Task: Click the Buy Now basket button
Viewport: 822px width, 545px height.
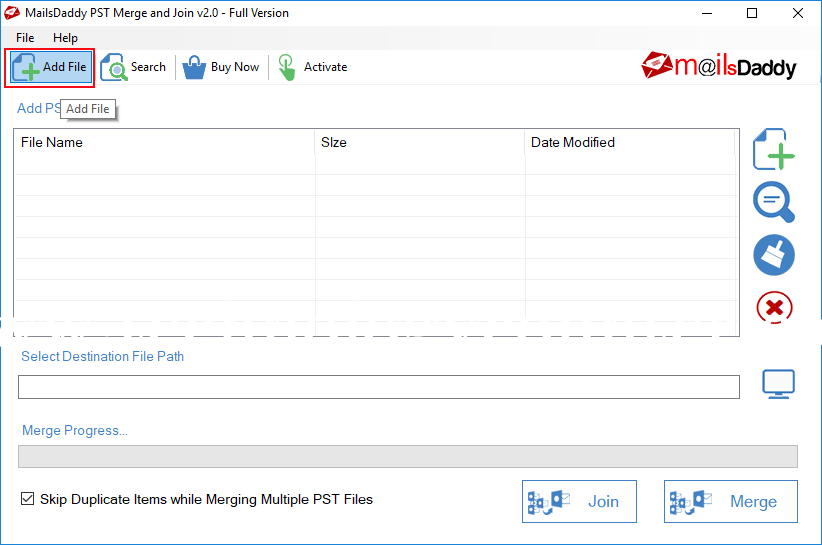Action: [221, 67]
